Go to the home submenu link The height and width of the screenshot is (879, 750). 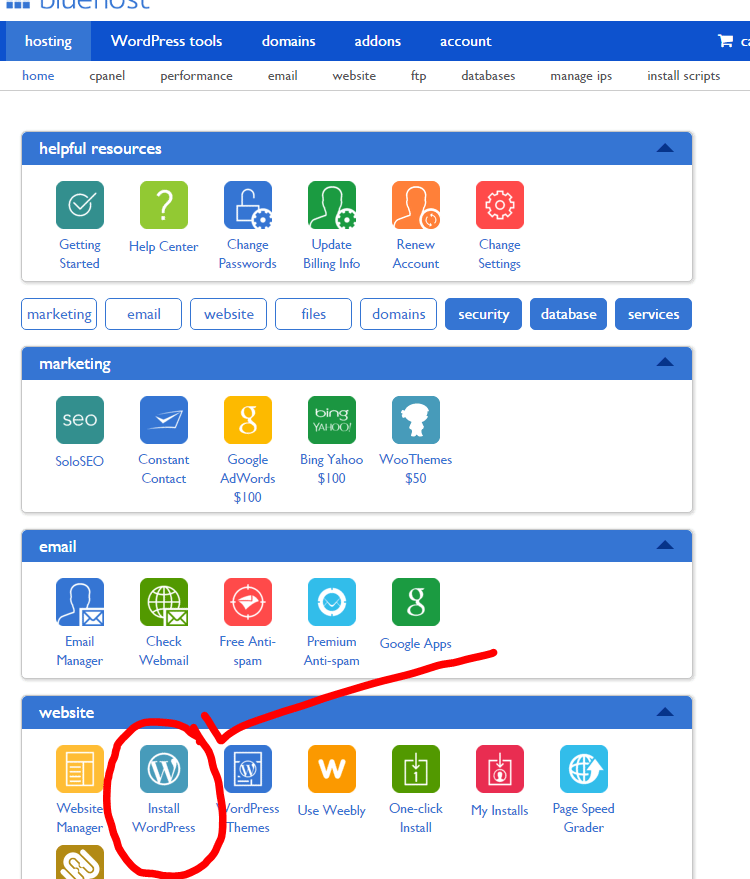38,76
